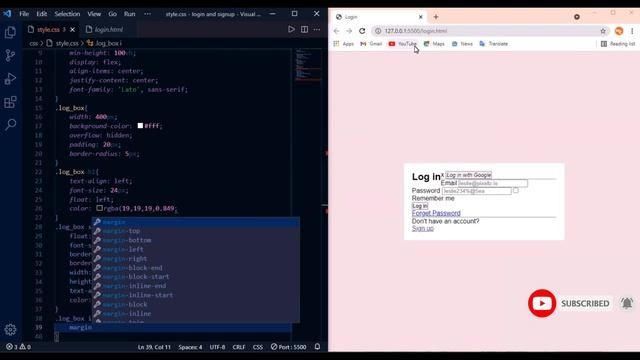Open editor More Actions ellipsis
The width and height of the screenshot is (640, 360).
pos(317,29)
